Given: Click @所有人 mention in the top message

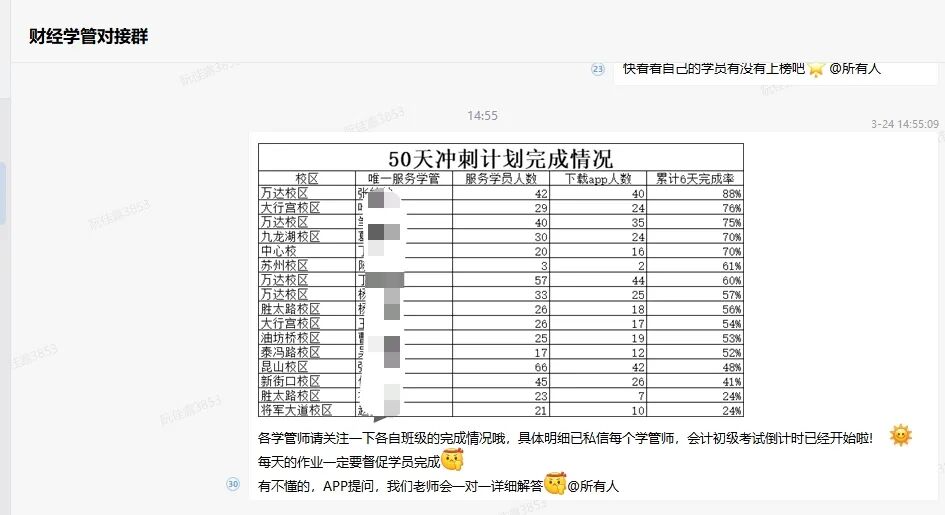Looking at the screenshot, I should coord(855,69).
